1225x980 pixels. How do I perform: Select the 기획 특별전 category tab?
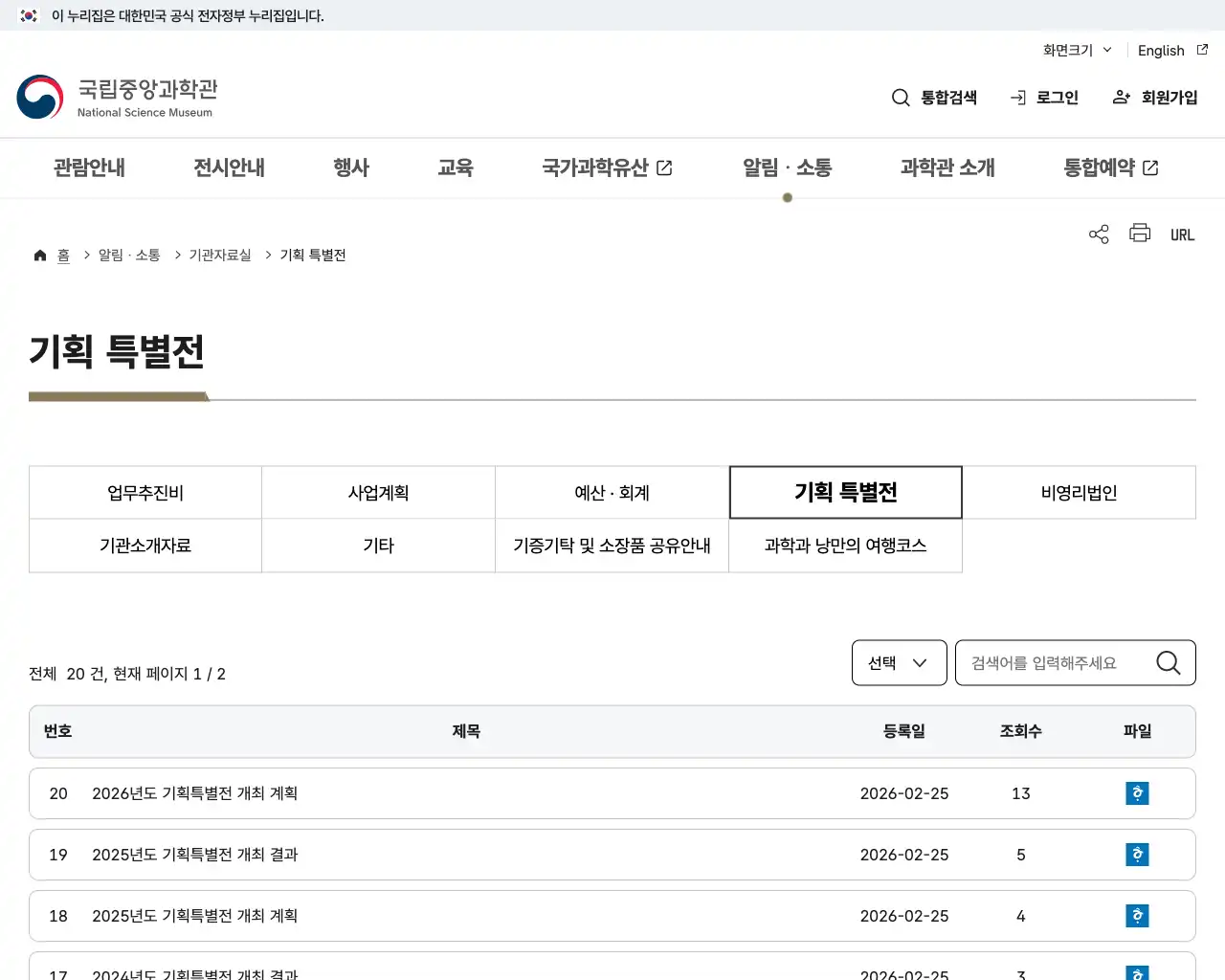click(x=845, y=492)
